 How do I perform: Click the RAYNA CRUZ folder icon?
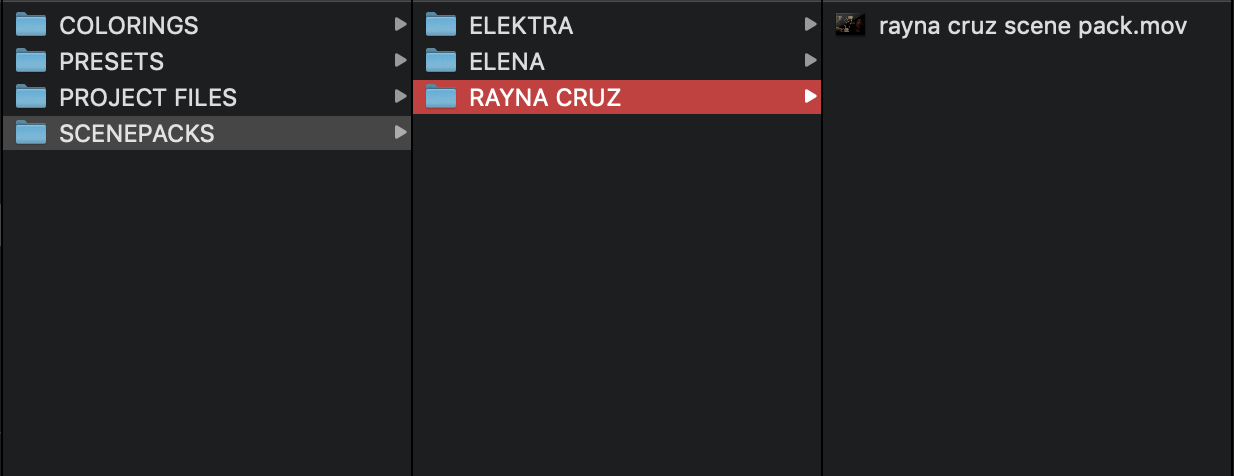[441, 97]
